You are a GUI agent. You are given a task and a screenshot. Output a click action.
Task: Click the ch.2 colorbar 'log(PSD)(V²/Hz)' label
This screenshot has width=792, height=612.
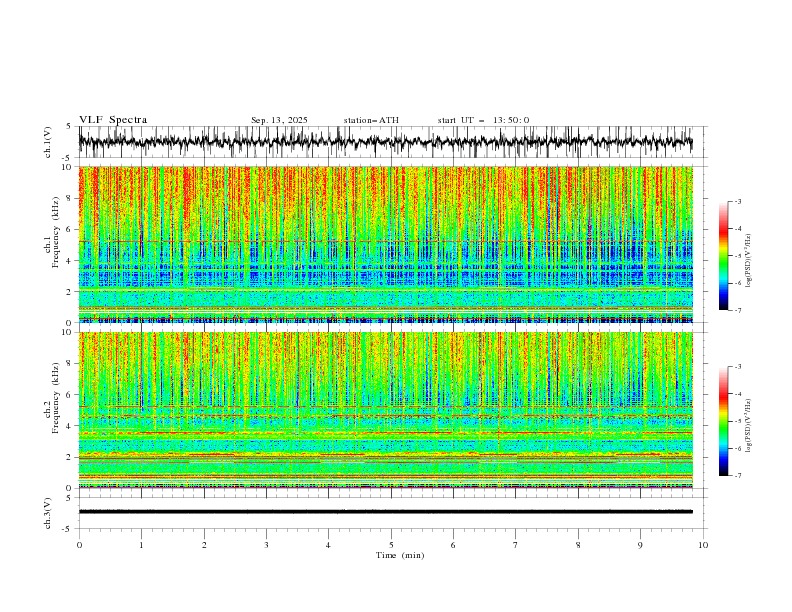(x=749, y=425)
